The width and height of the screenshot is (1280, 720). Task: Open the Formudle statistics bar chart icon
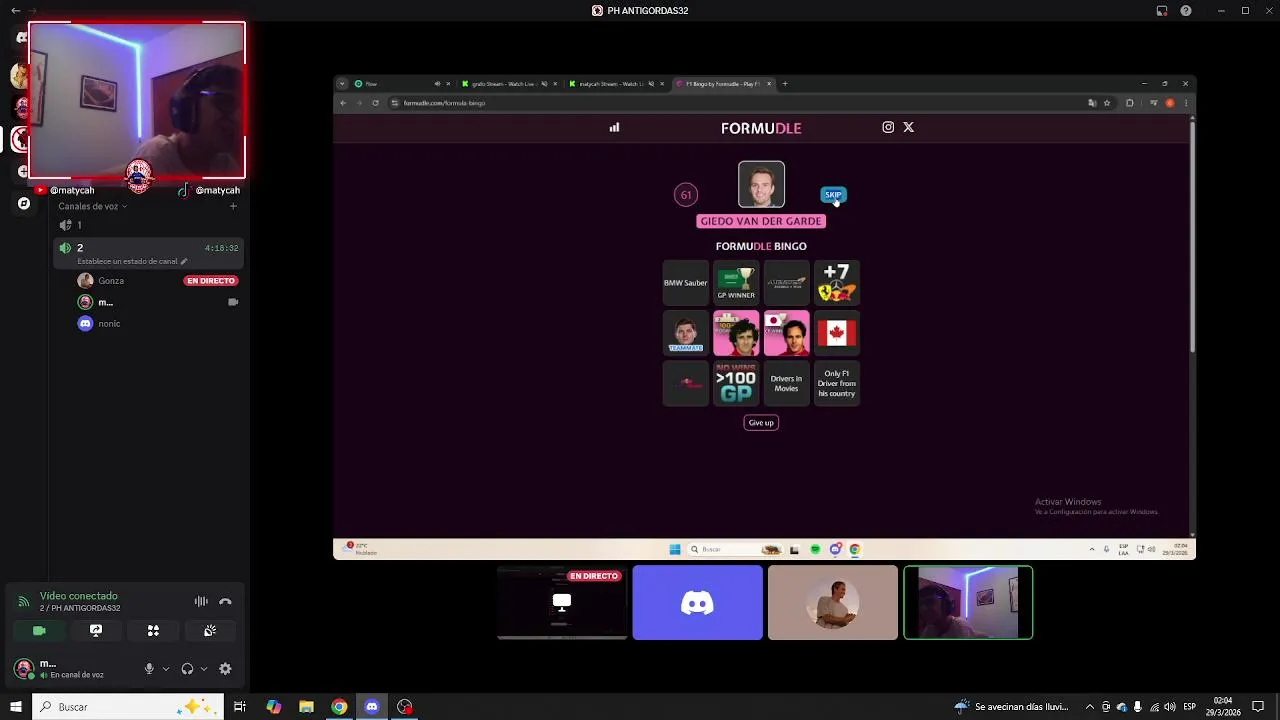point(614,127)
